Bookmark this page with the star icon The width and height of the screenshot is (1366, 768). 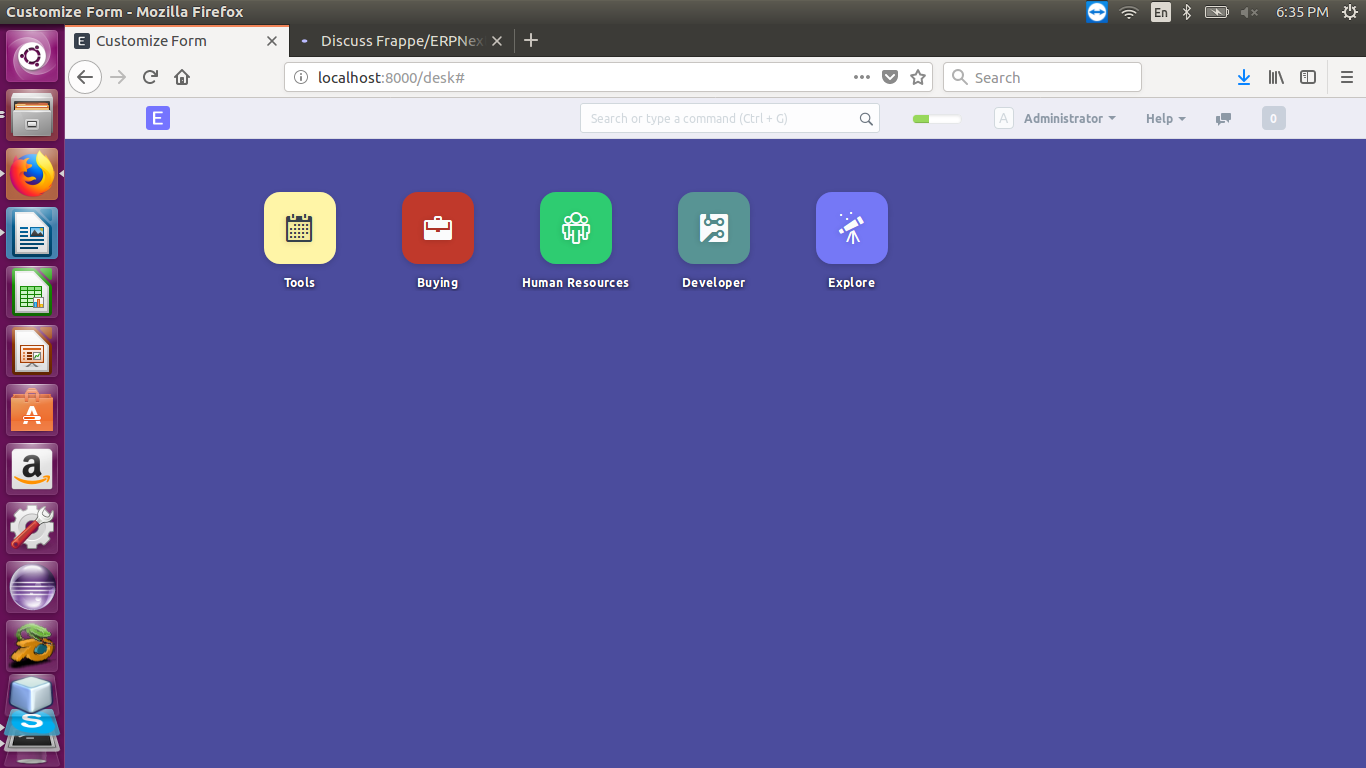(918, 77)
